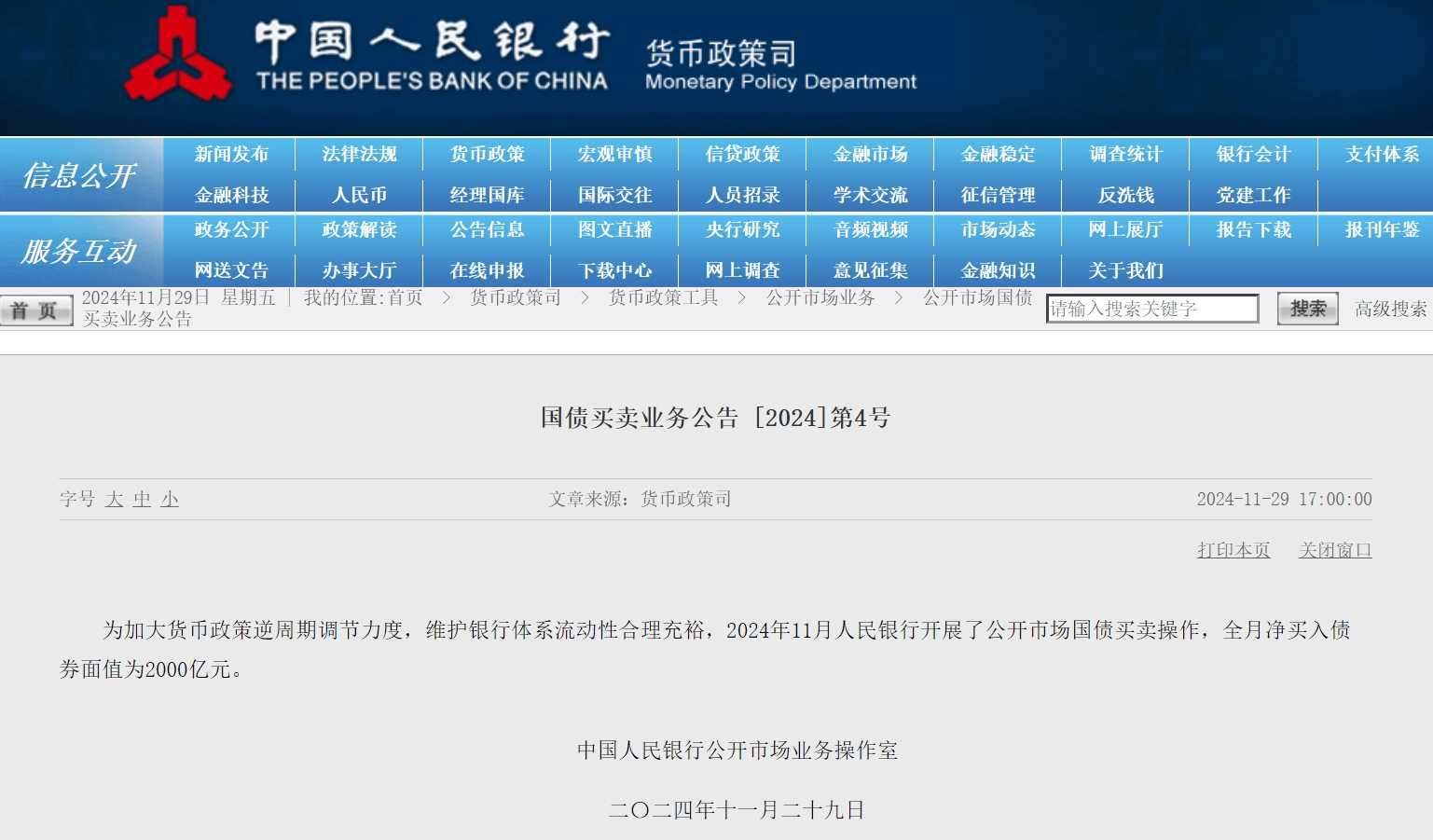1433x840 pixels.
Task: Go to 图文直播
Action: (x=614, y=230)
